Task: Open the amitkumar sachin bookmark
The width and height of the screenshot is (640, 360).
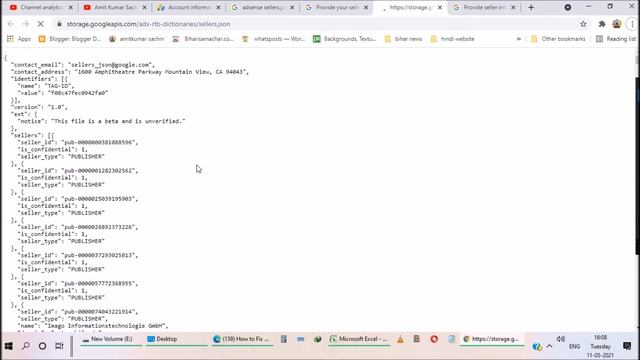Action: tap(136, 39)
